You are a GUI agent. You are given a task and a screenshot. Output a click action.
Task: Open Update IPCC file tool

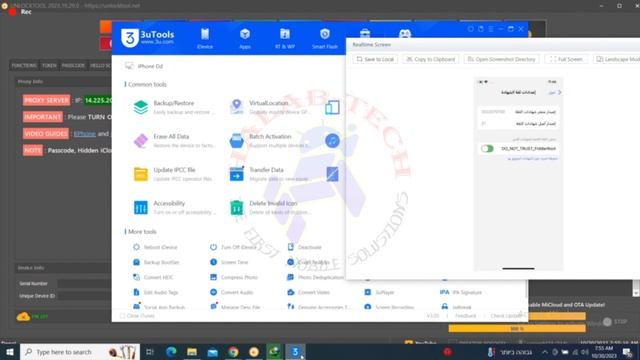tap(173, 174)
